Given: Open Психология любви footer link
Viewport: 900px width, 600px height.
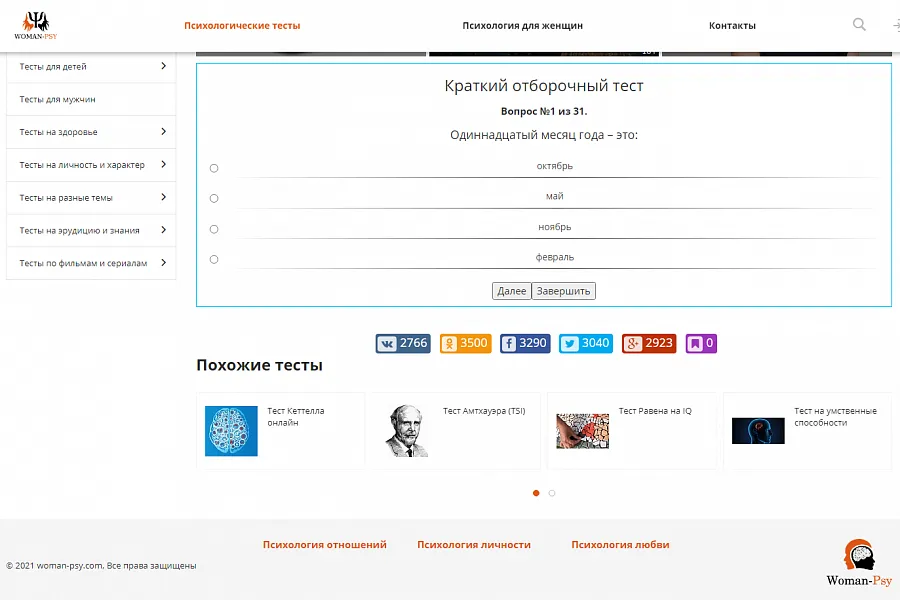Looking at the screenshot, I should pyautogui.click(x=620, y=544).
